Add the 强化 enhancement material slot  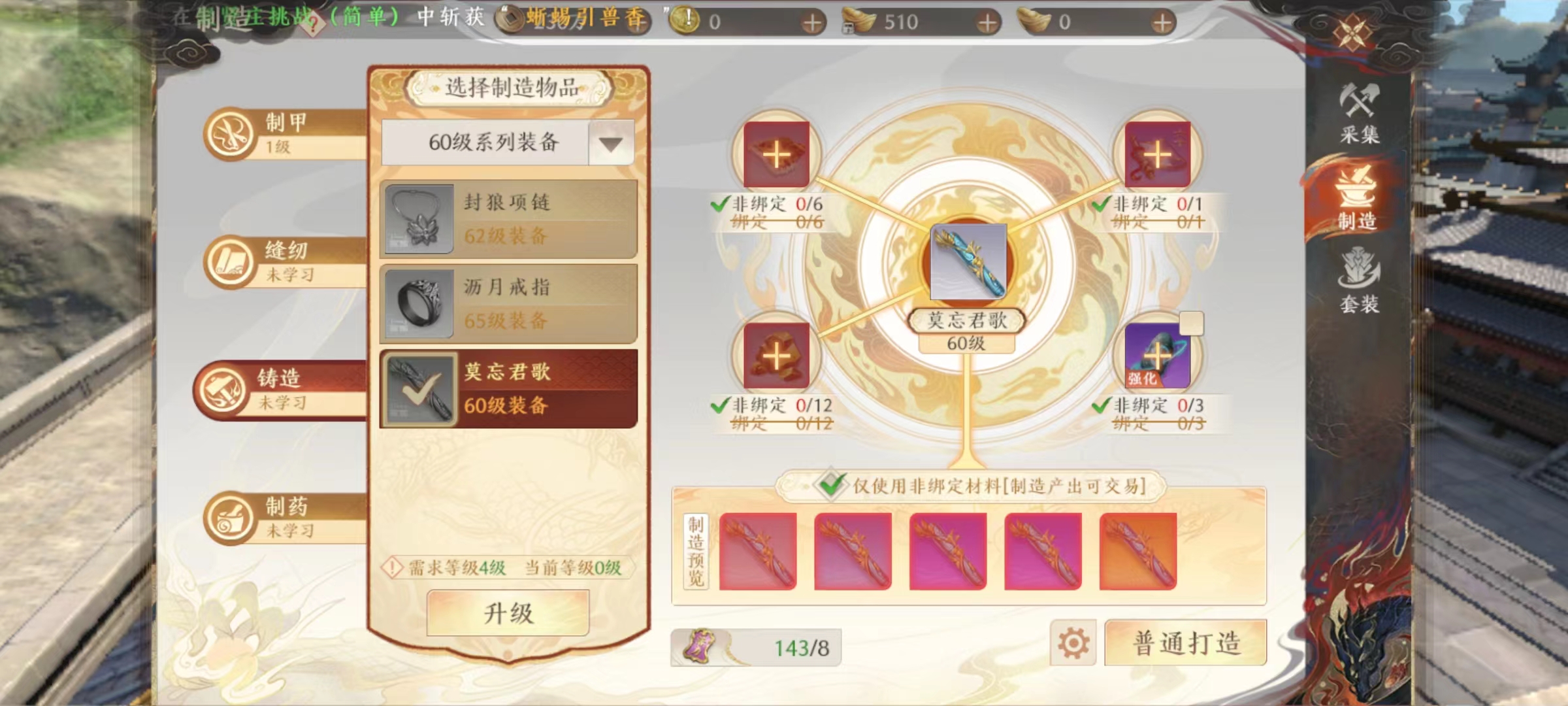(x=1157, y=356)
